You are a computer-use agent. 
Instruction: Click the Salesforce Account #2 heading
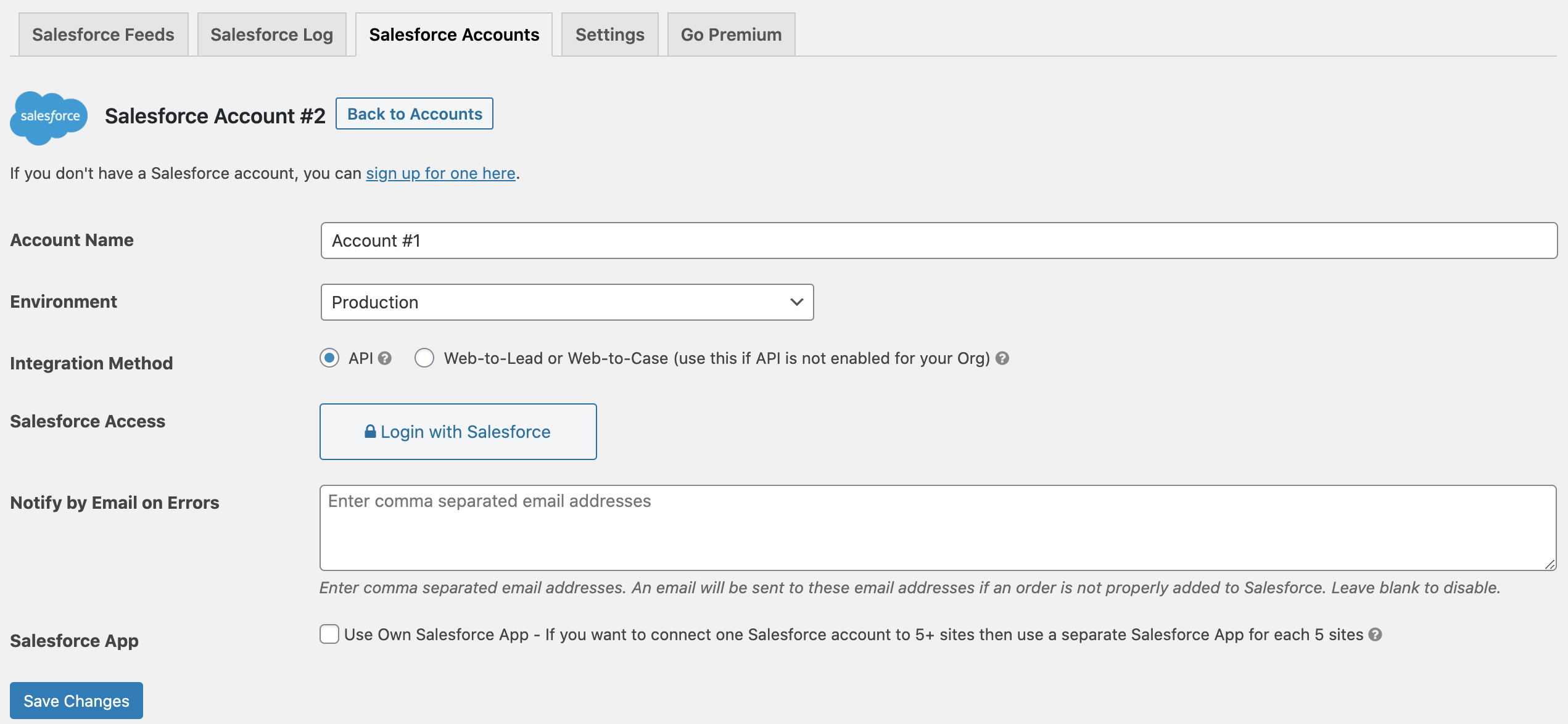[215, 116]
